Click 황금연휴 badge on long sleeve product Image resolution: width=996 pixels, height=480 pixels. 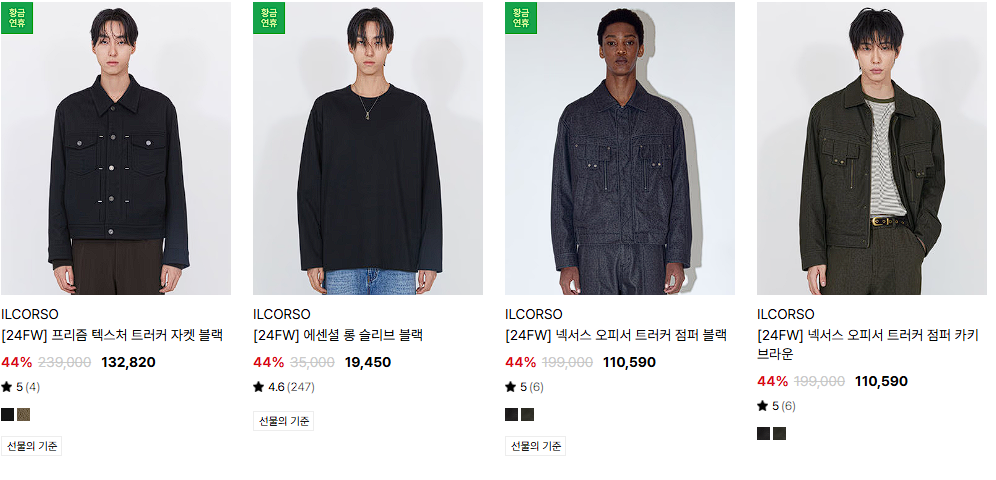point(269,18)
